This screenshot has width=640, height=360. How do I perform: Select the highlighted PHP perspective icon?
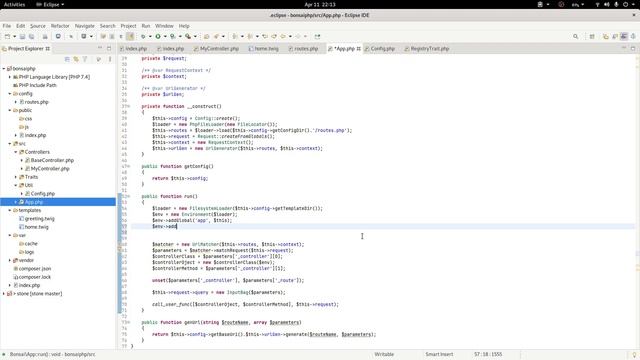tap(624, 36)
